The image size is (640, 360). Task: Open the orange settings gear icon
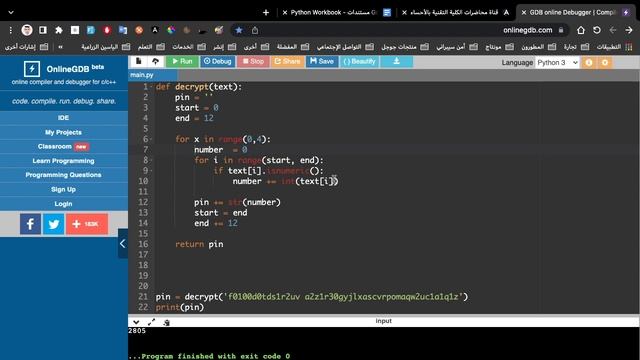(x=605, y=62)
